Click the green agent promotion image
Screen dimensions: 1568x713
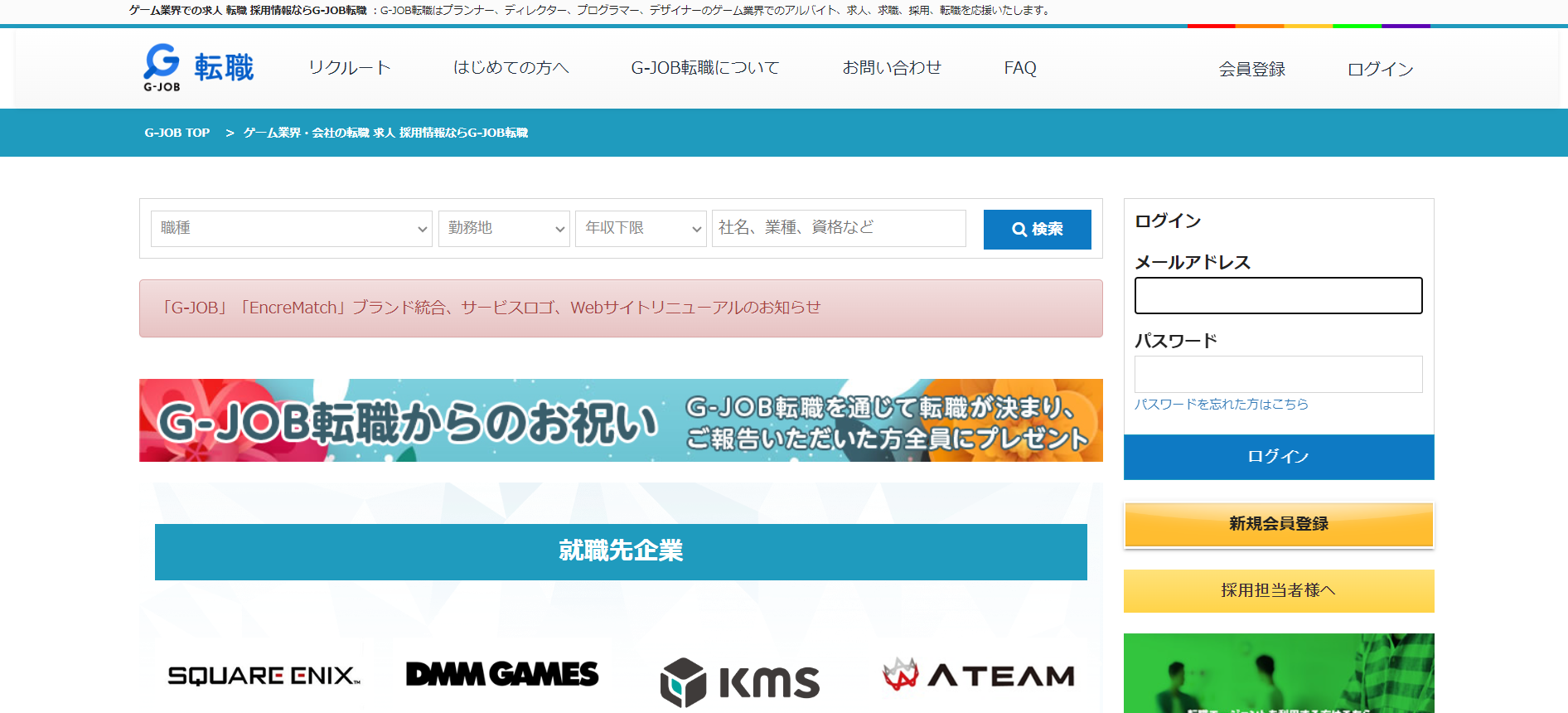point(1278,672)
